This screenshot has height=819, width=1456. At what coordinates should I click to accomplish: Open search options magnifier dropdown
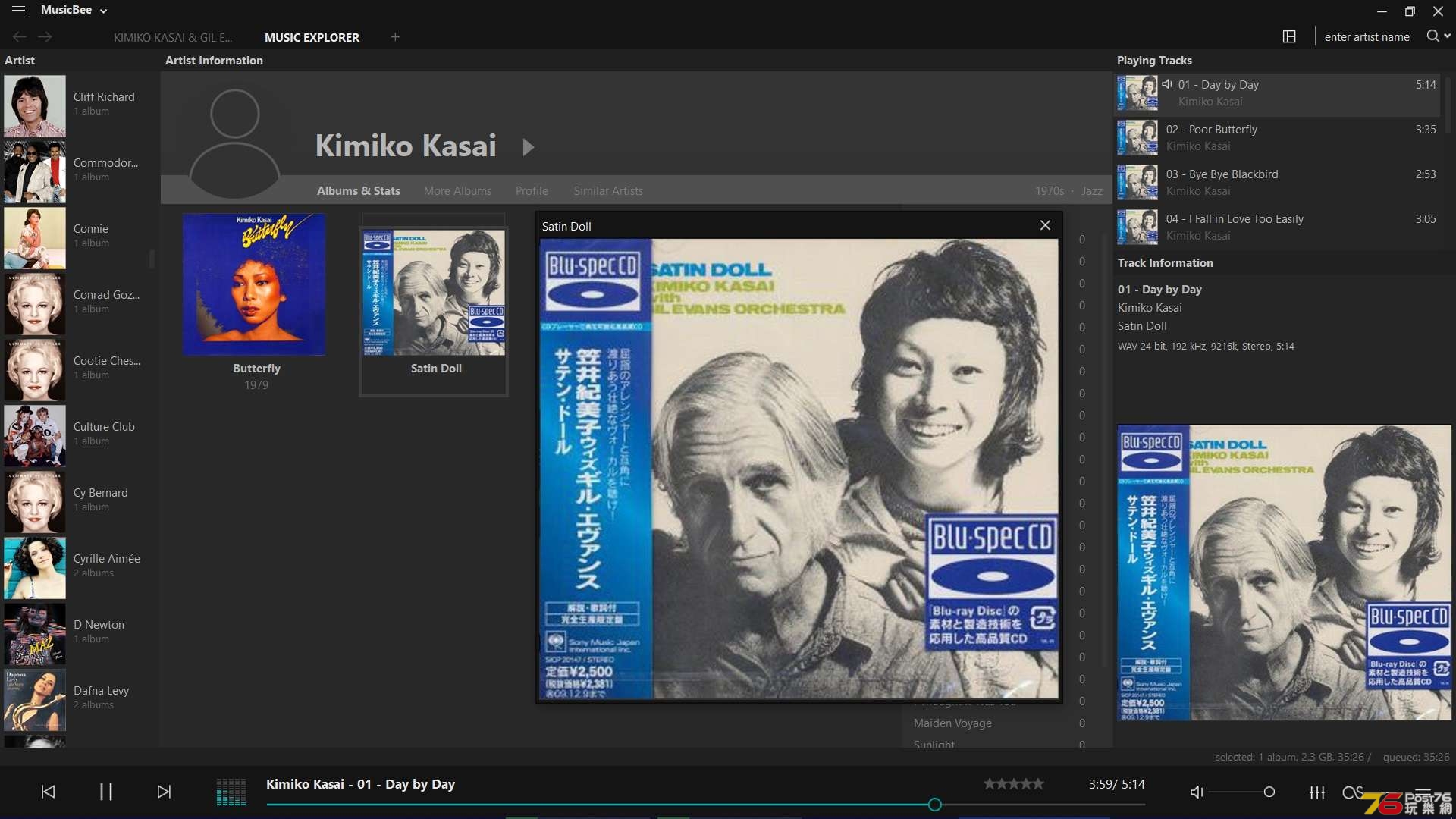click(1438, 36)
